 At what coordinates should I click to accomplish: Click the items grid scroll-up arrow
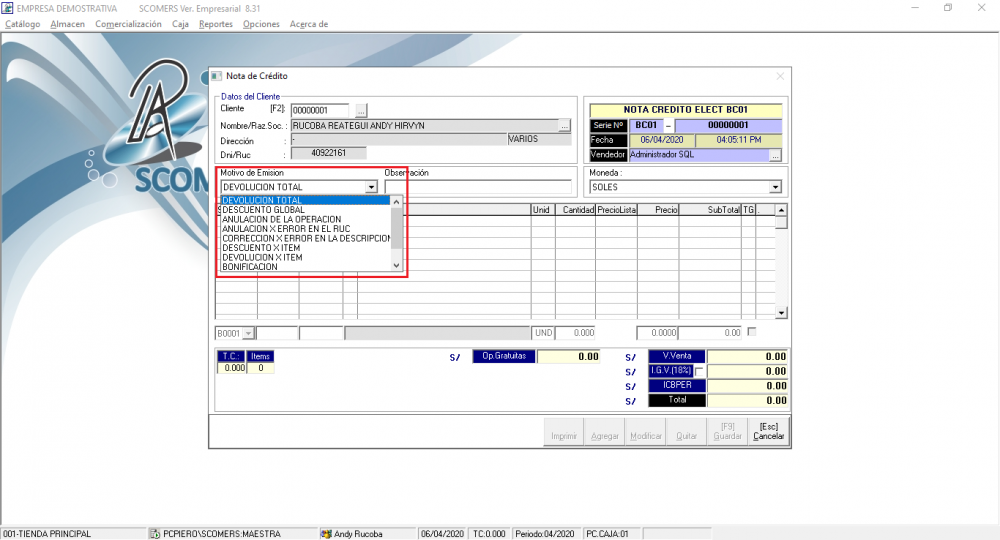click(x=781, y=210)
